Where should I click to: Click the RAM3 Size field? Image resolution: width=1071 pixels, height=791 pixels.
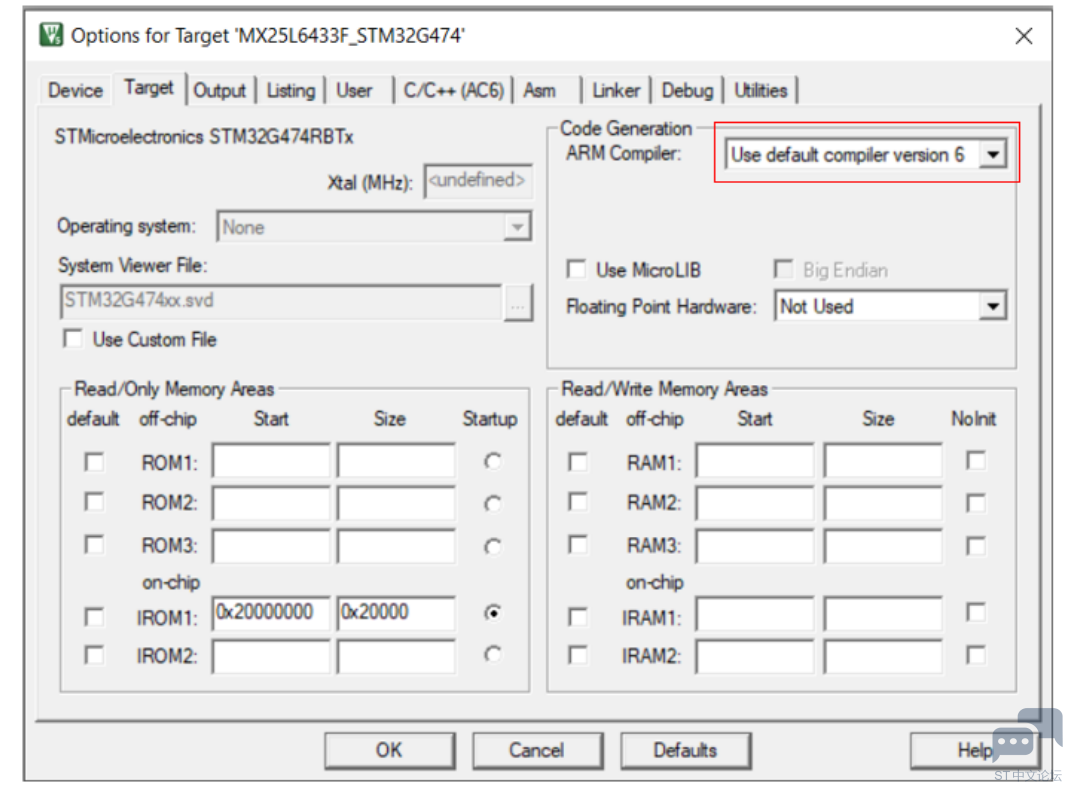click(x=883, y=545)
